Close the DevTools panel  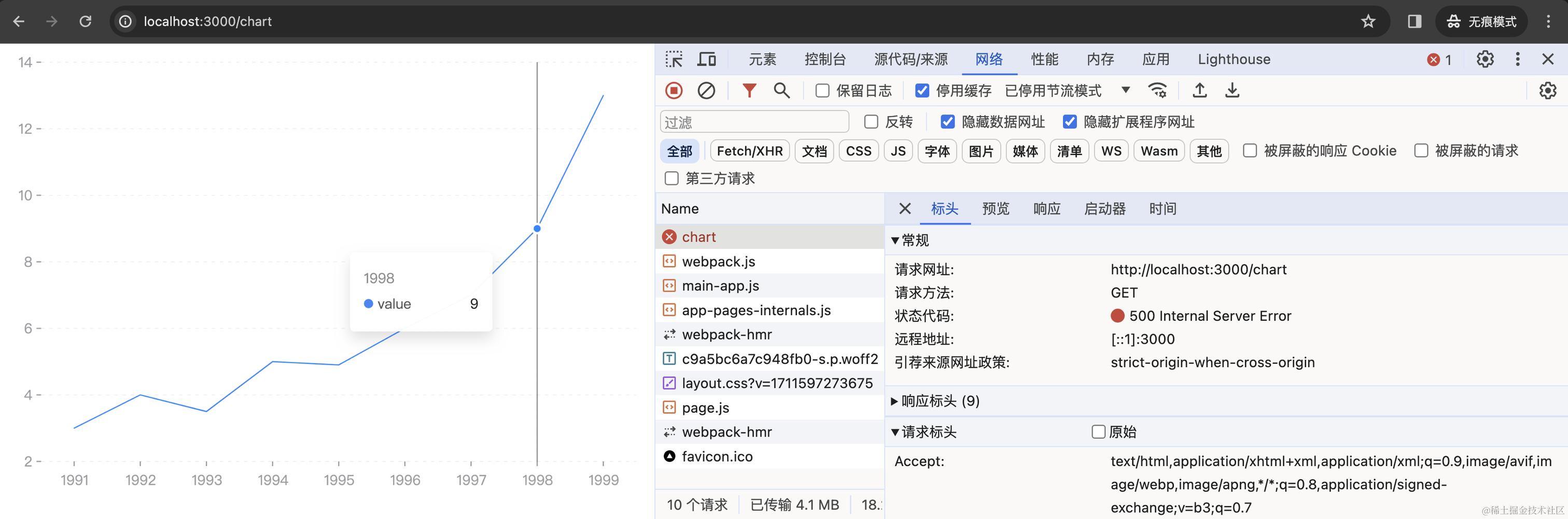coord(1548,59)
